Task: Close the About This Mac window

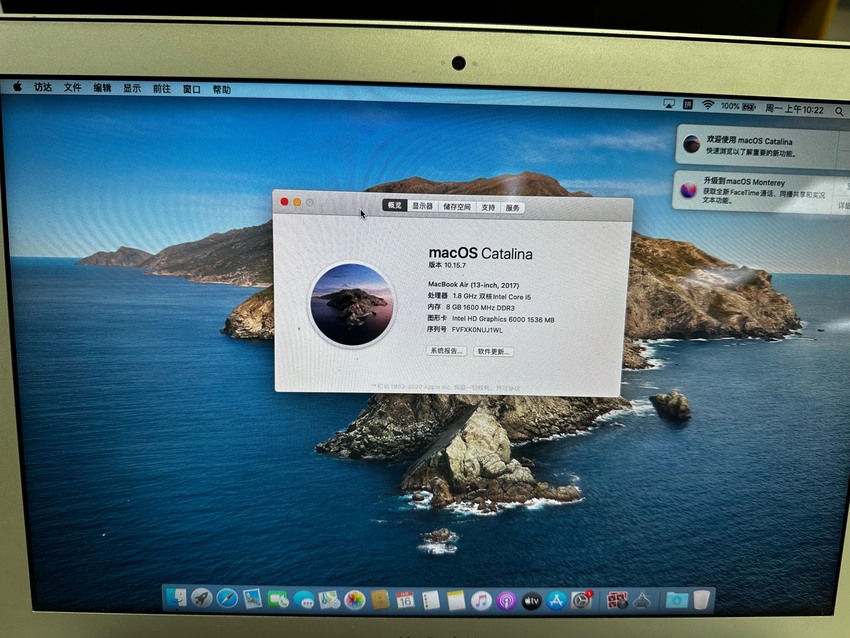Action: pos(285,202)
